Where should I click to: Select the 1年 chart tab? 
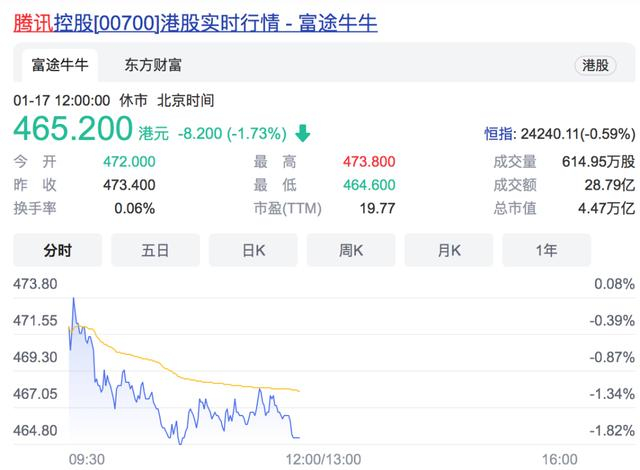[547, 250]
